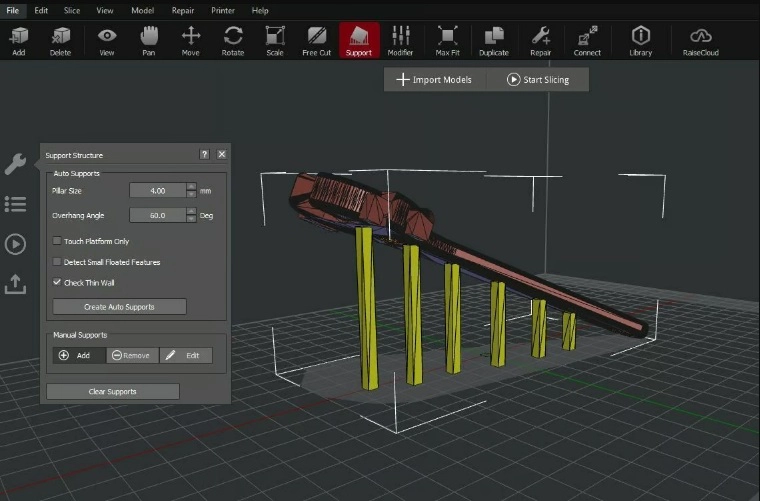Select the tallest yellow support pillar

[366, 310]
